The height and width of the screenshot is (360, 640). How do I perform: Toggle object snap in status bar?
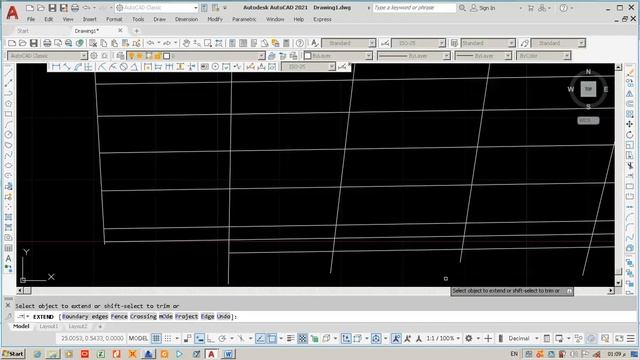(x=271, y=338)
